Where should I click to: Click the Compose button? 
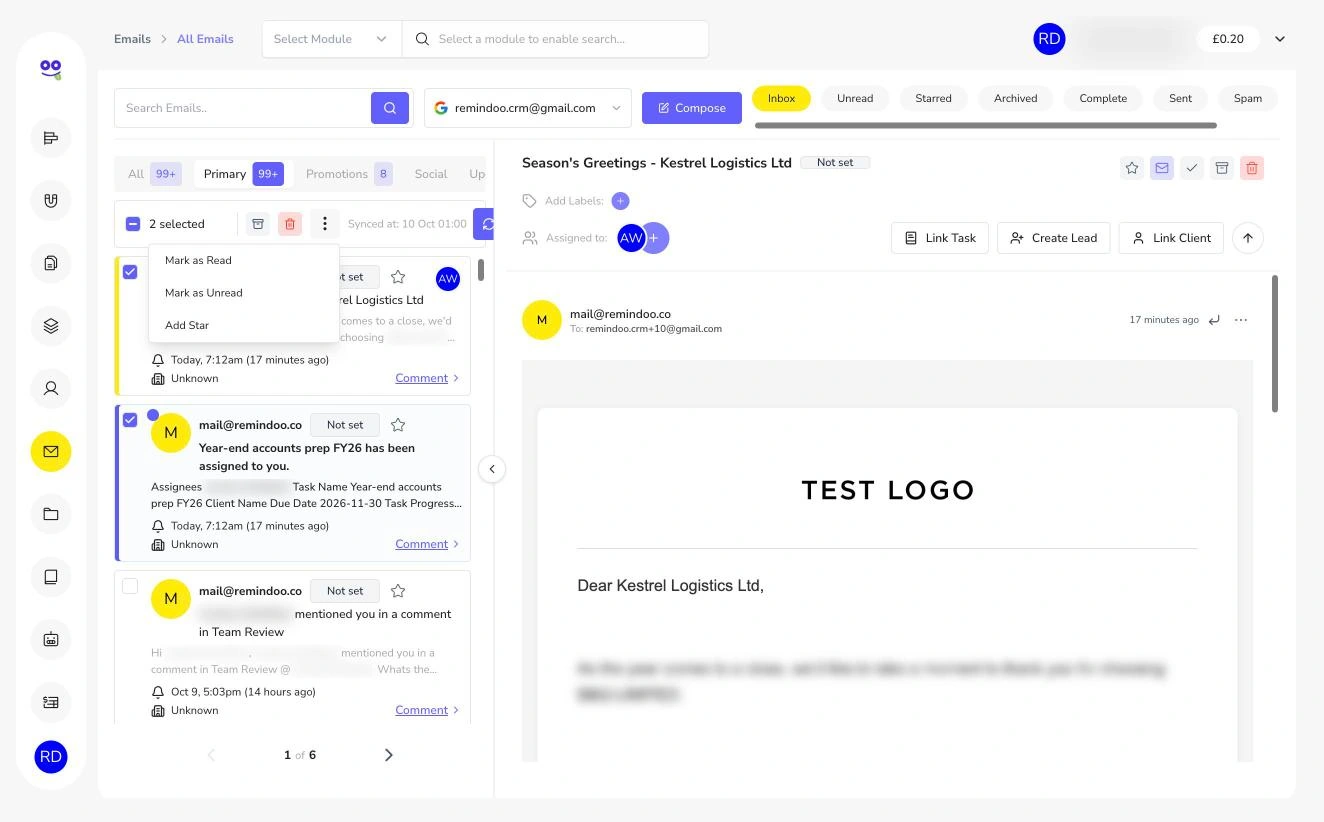click(692, 108)
